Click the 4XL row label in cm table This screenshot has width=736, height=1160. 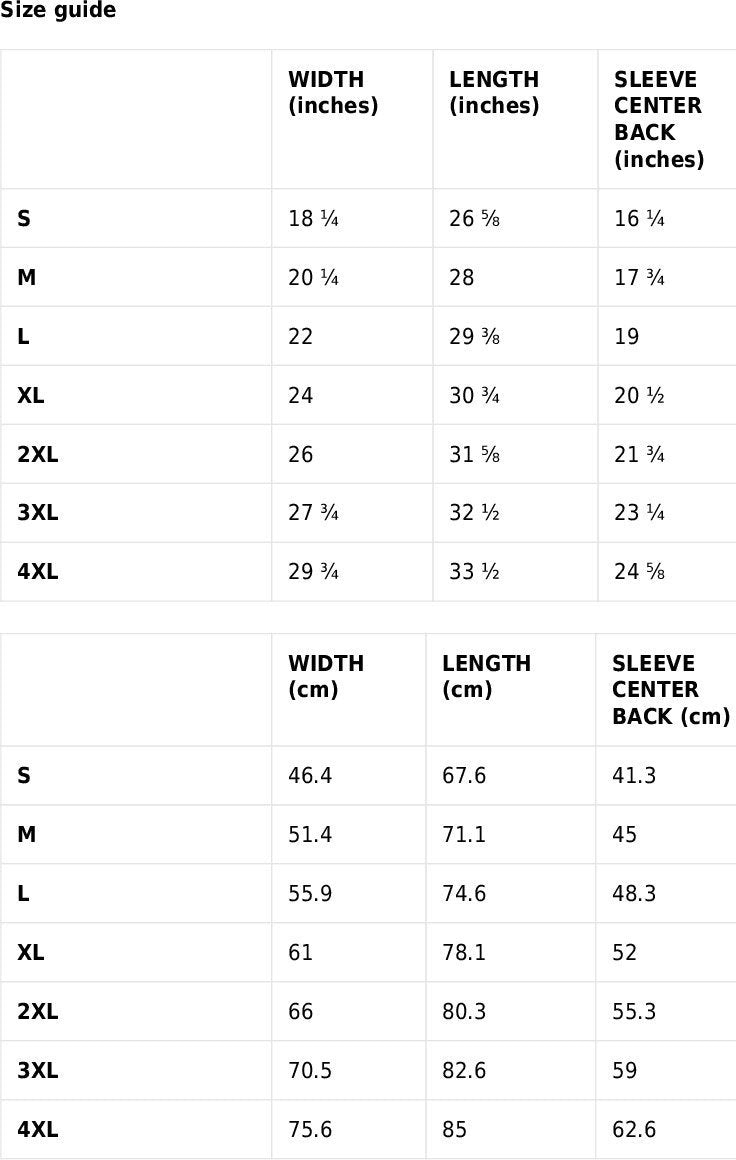tap(38, 1130)
